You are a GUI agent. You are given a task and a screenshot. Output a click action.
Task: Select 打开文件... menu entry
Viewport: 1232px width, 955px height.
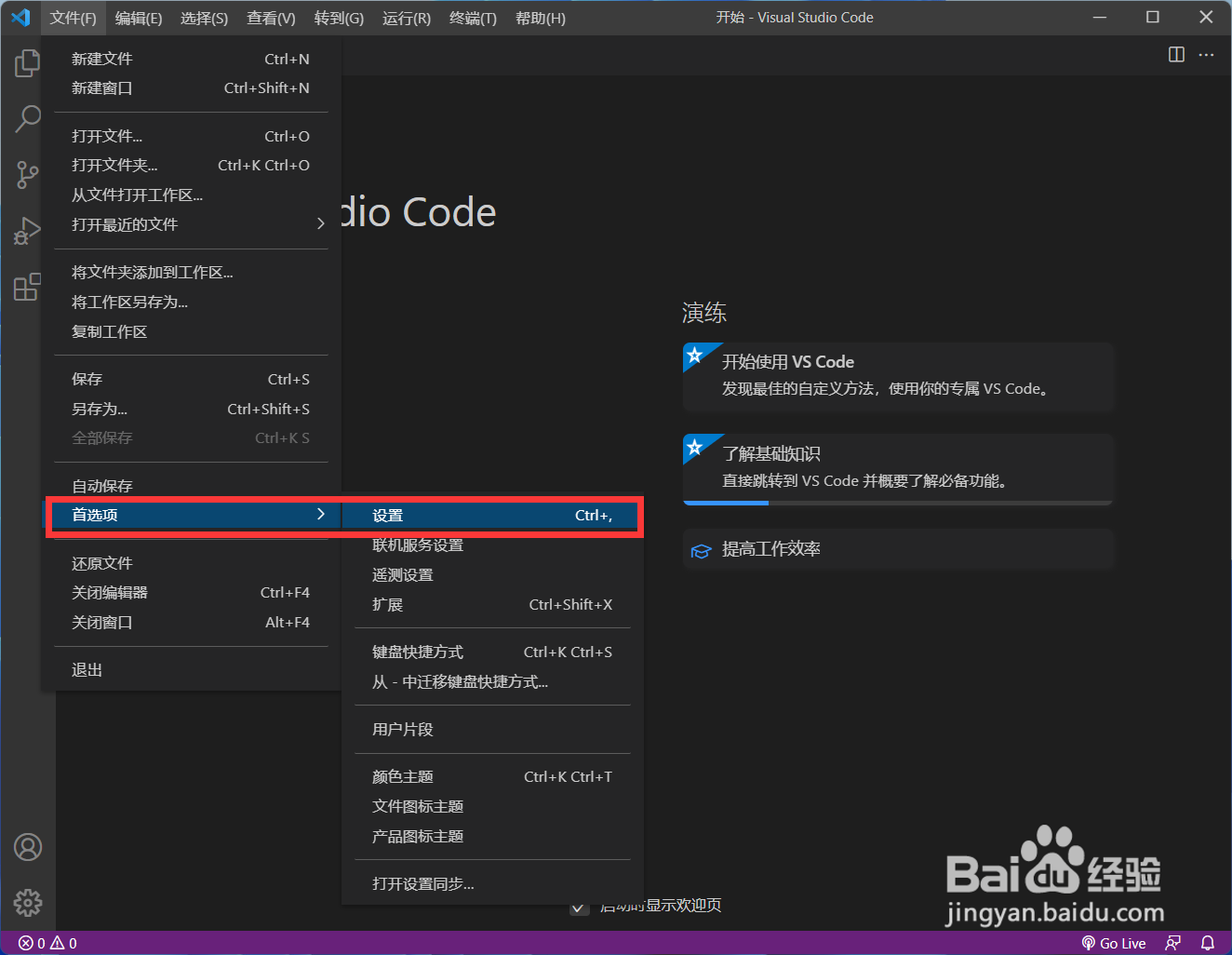coord(192,136)
